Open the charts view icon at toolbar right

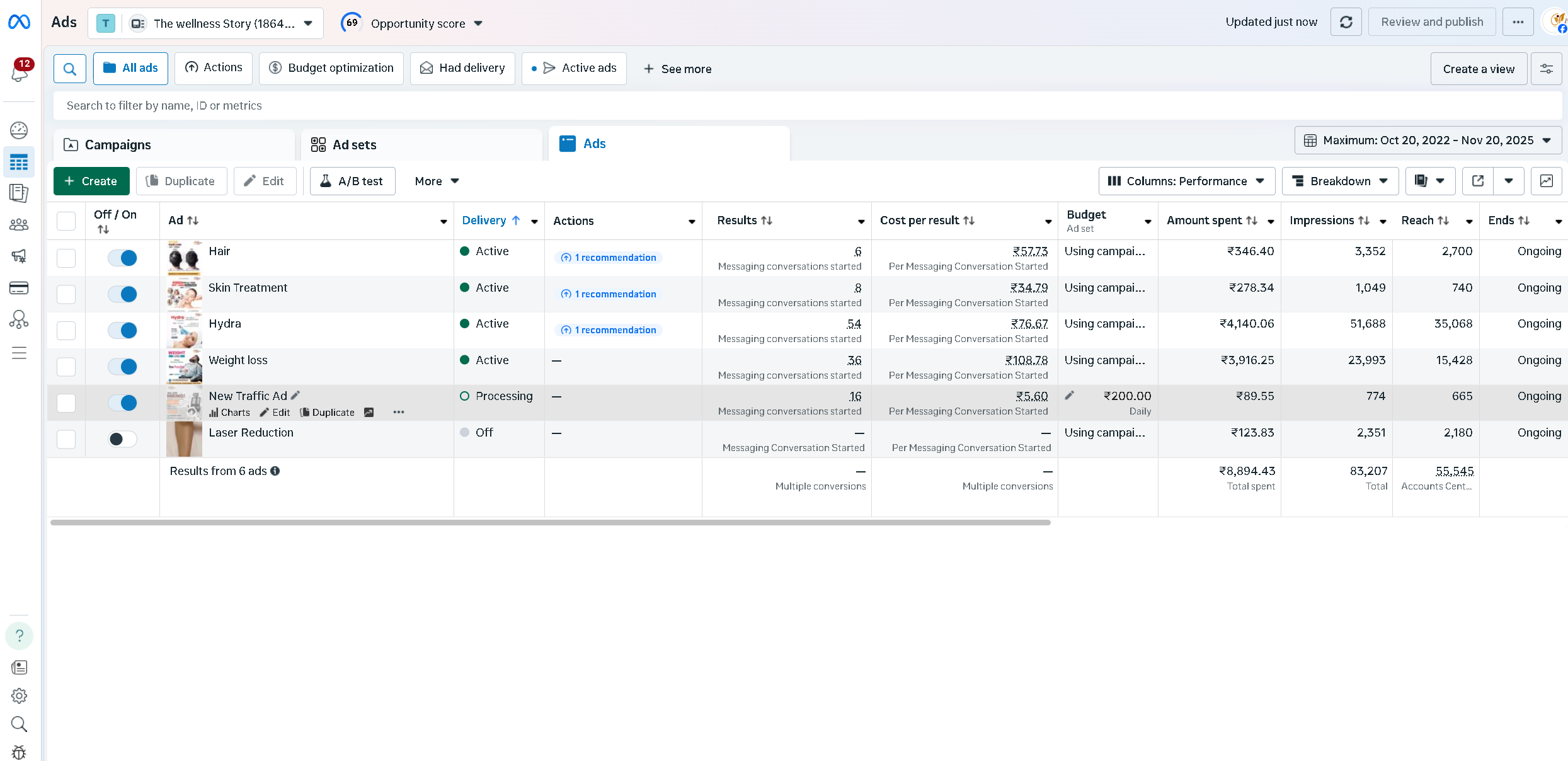(x=1546, y=181)
